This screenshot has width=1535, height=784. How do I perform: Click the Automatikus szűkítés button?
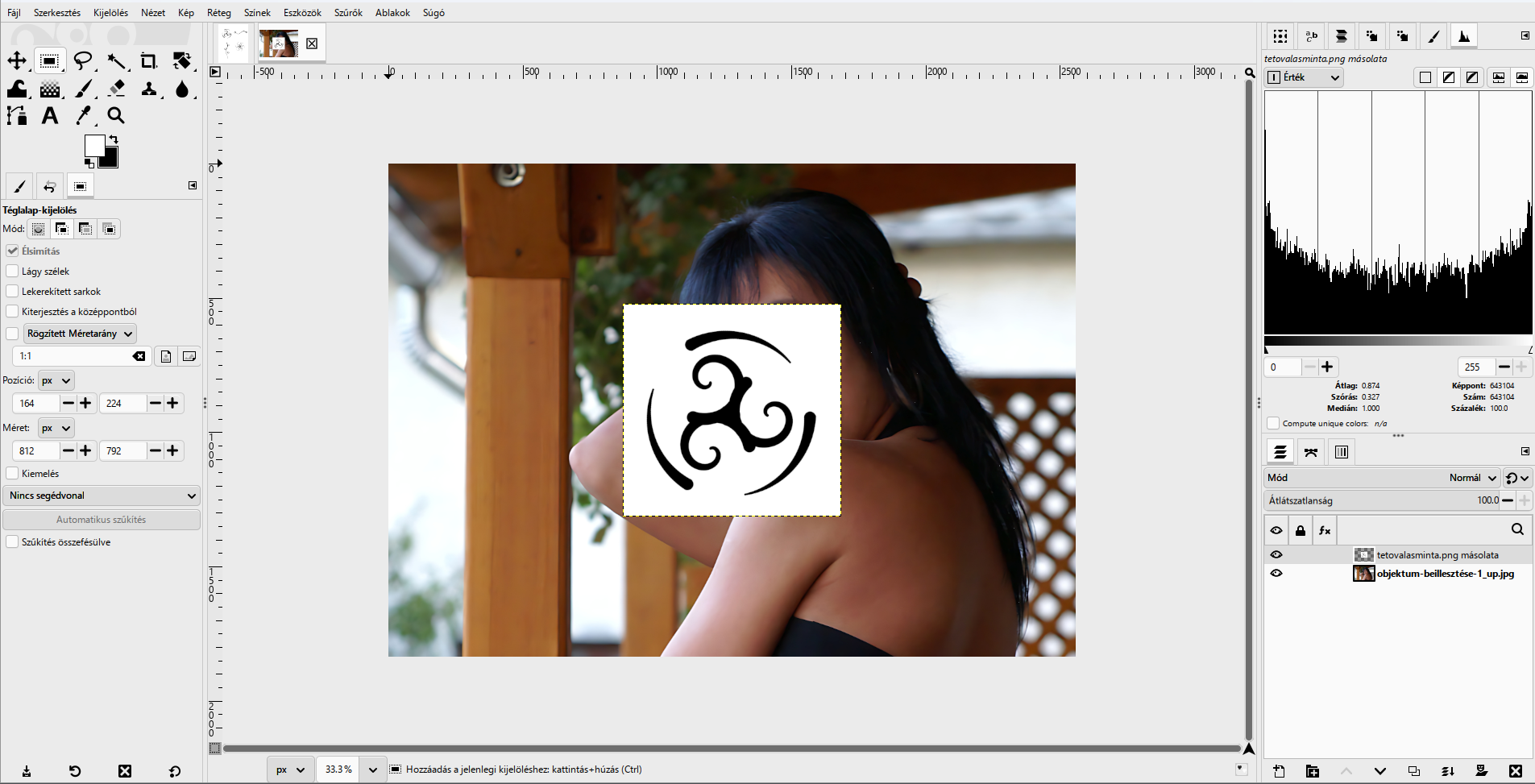click(102, 520)
